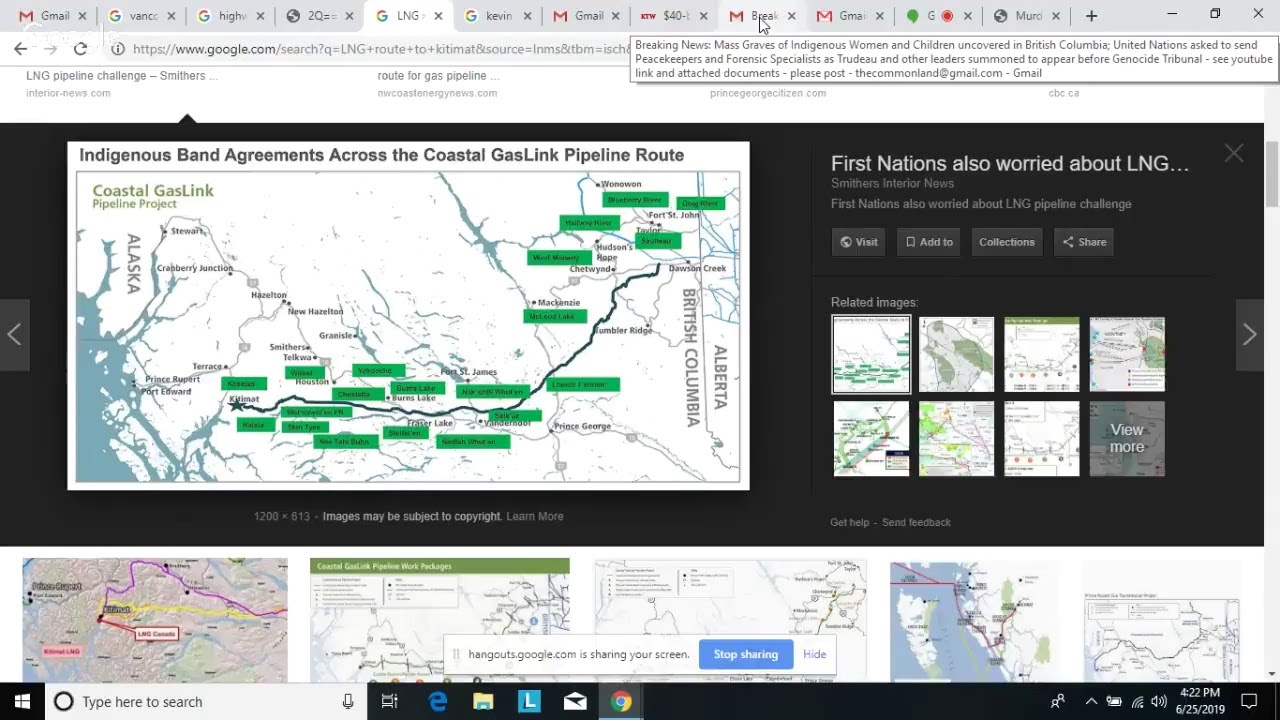Open large Coastal GasLink map preview
1280x720 pixels.
[408, 315]
